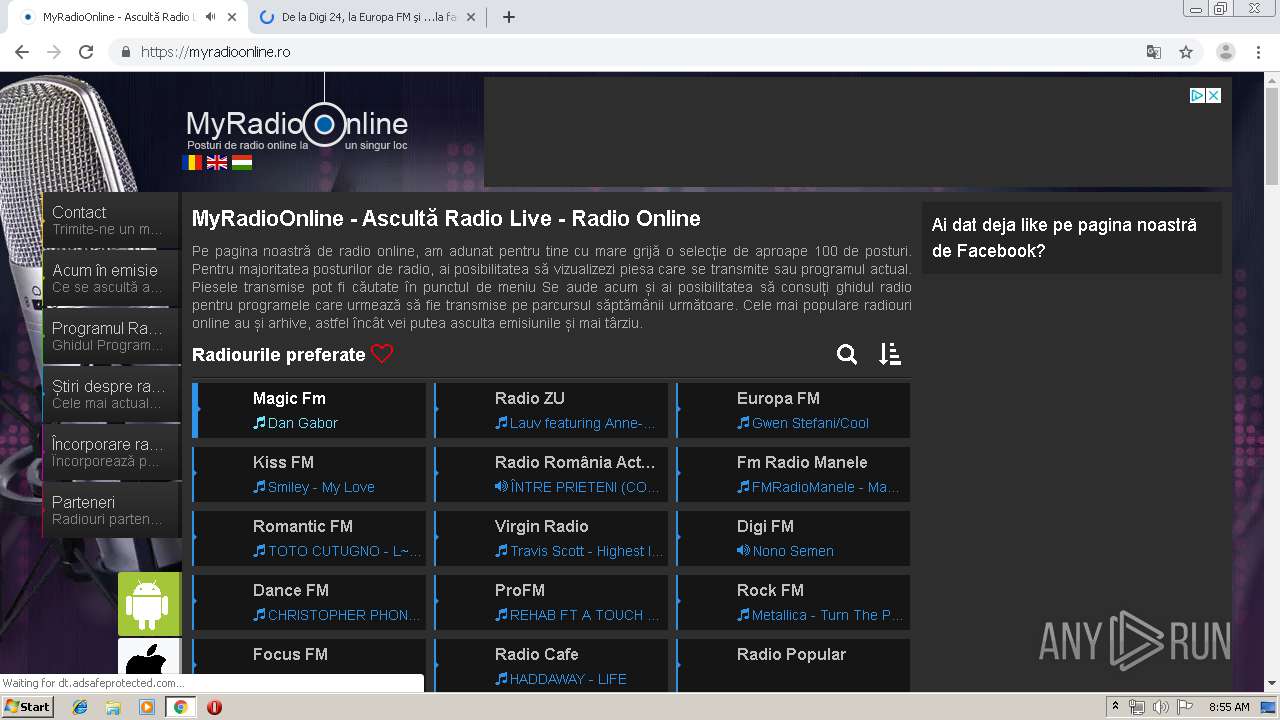The height and width of the screenshot is (720, 1280).
Task: Switch to English via UK flag icon
Action: pos(217,162)
